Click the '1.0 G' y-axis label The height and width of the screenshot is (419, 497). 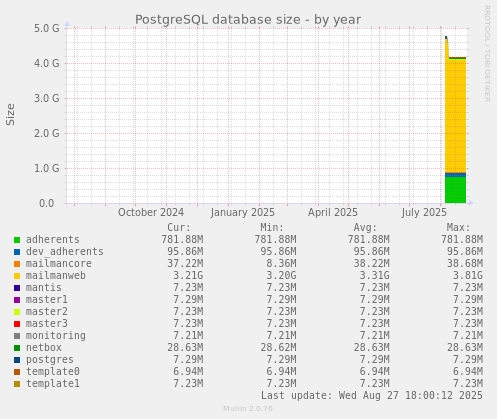tap(47, 168)
